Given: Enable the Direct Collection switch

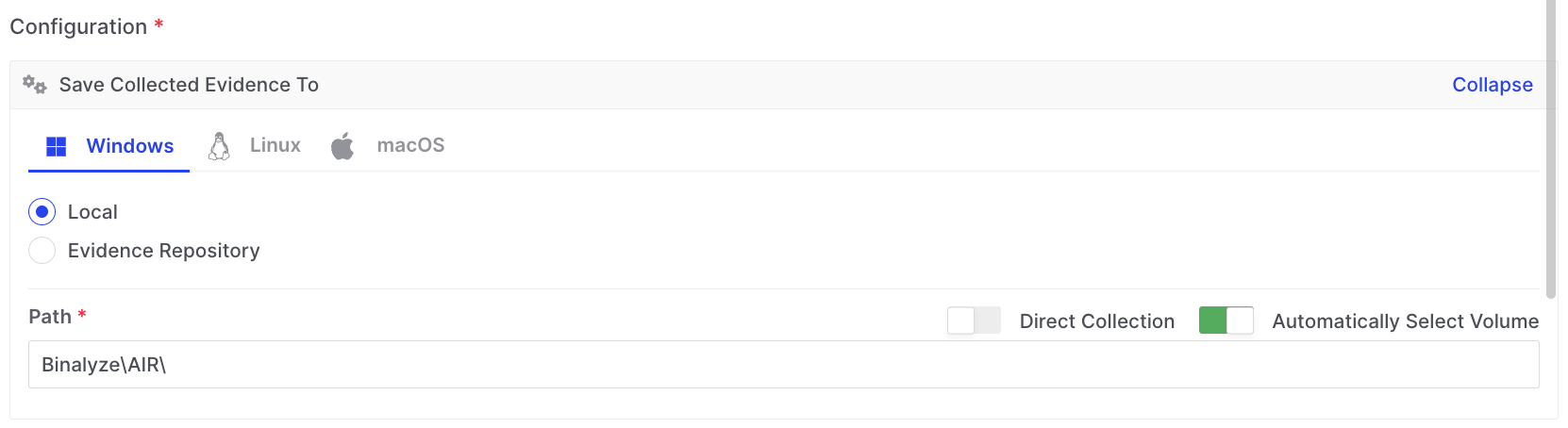Looking at the screenshot, I should tap(974, 321).
